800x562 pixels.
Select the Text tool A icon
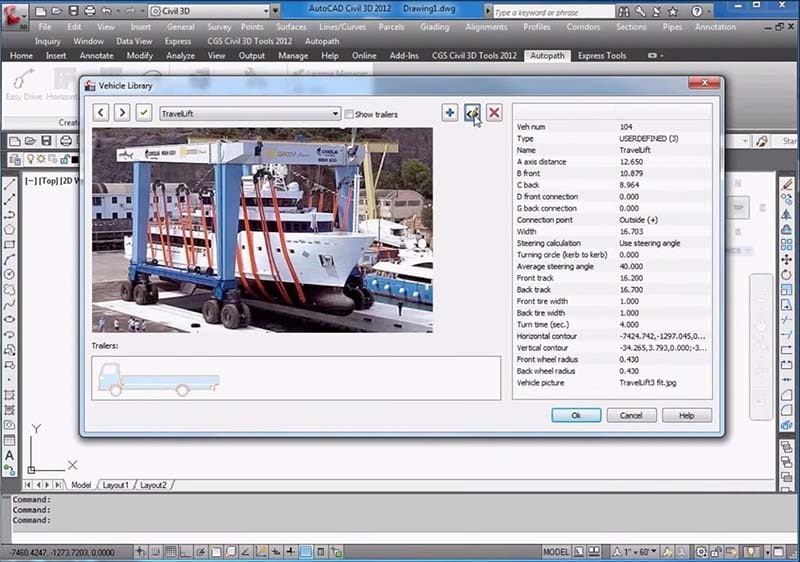coord(9,455)
